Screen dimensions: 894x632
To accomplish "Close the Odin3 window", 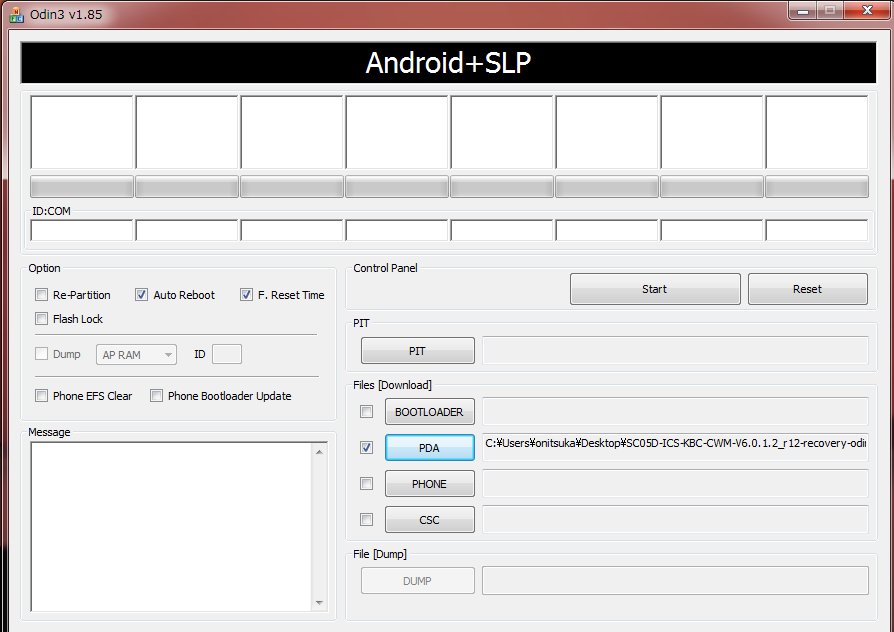I will [867, 10].
